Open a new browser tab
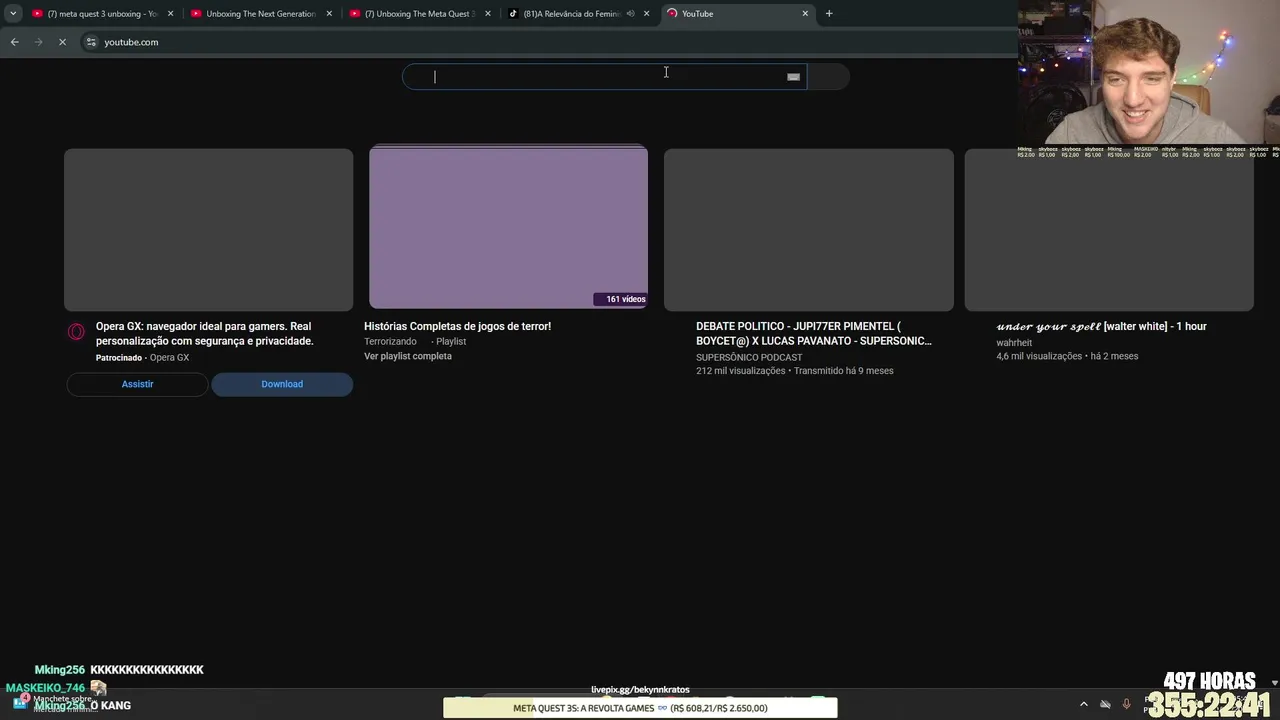Screen dimensions: 1280x720 pyautogui.click(x=829, y=14)
